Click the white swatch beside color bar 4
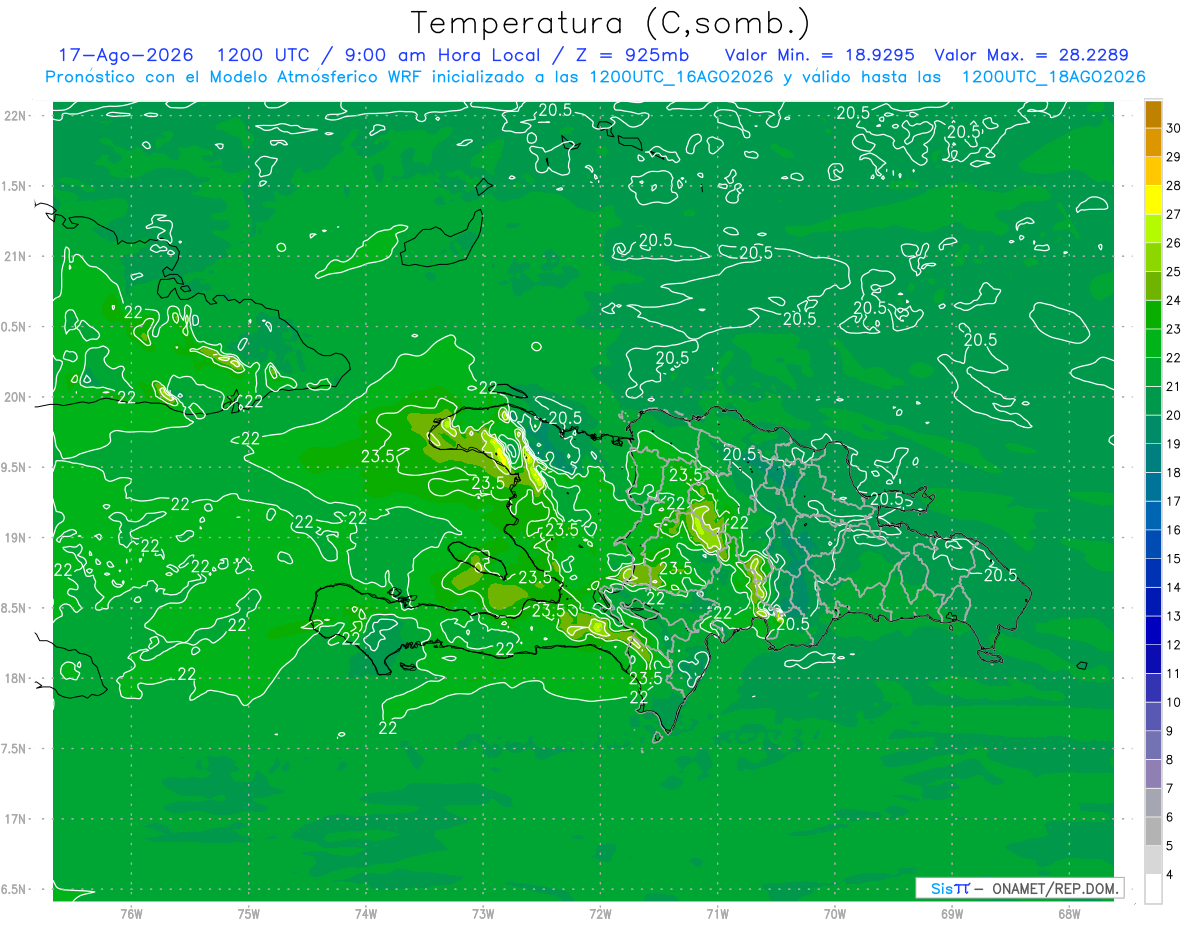The height and width of the screenshot is (927, 1200). click(1153, 888)
